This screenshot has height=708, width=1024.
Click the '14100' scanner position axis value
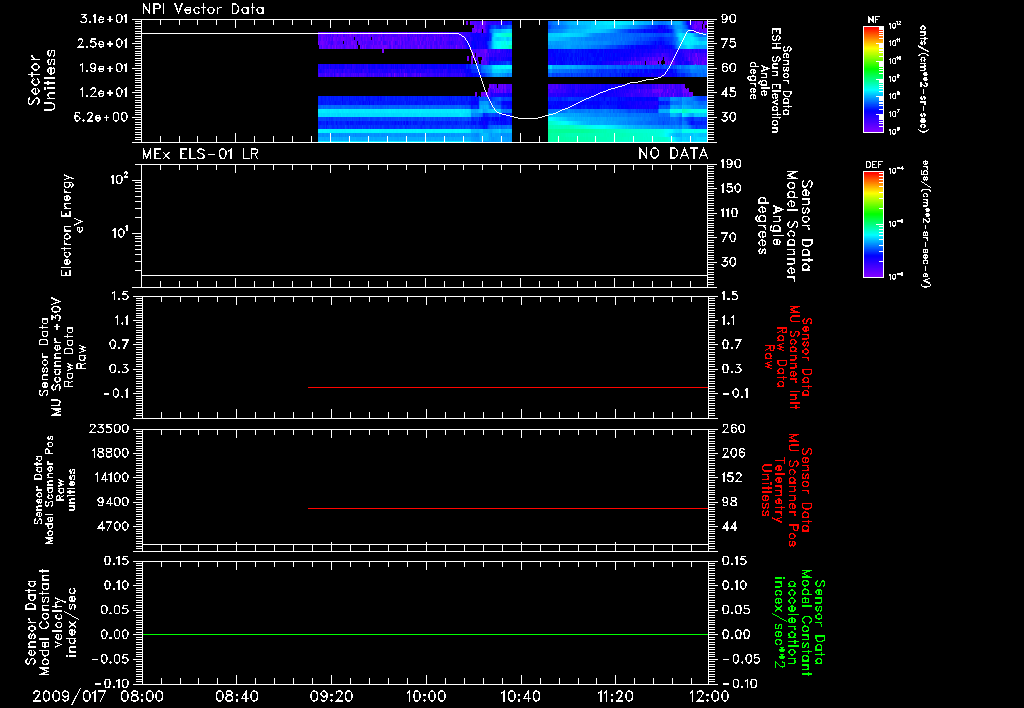(108, 477)
